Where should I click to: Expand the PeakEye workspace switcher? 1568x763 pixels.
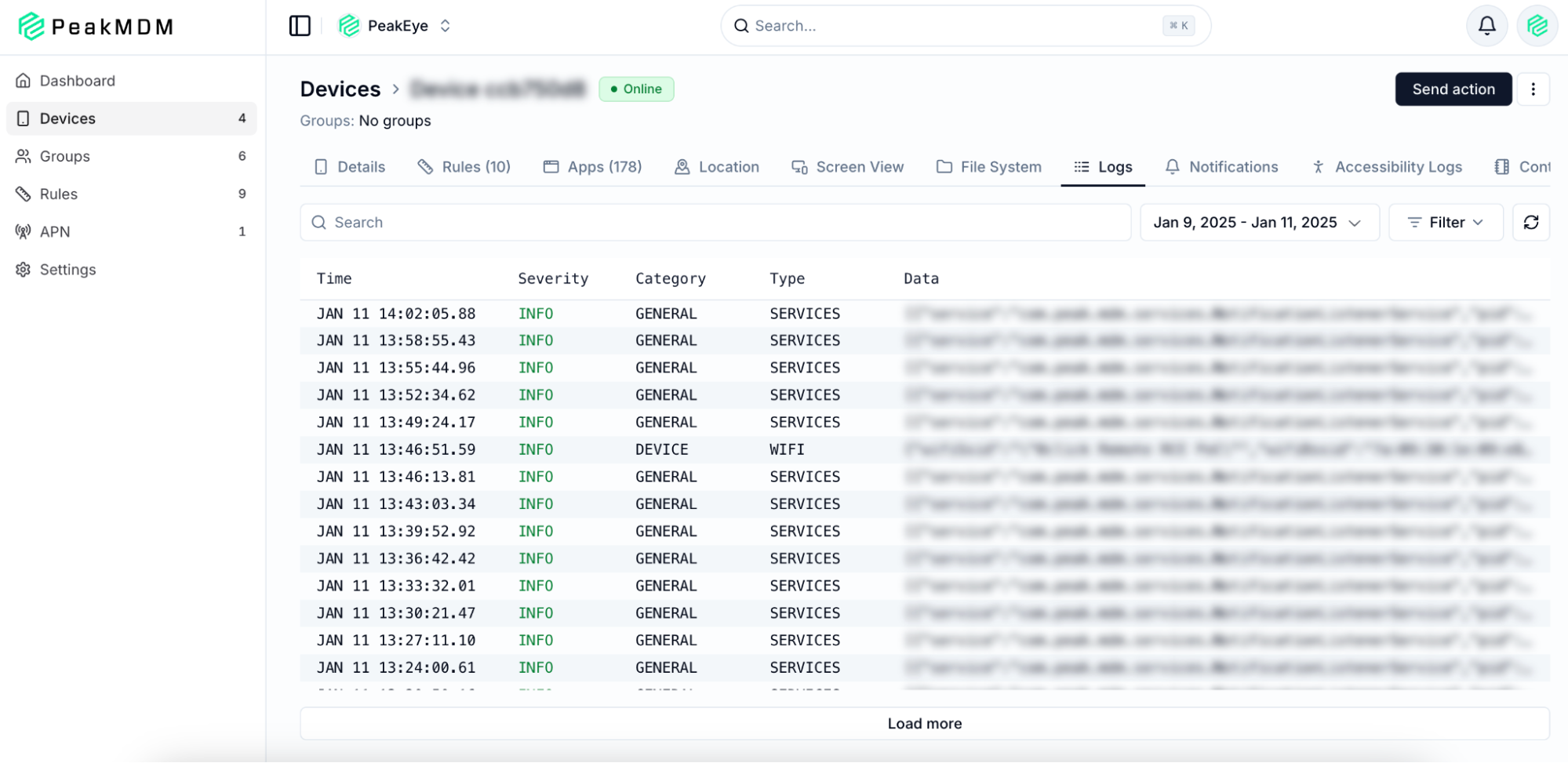395,26
